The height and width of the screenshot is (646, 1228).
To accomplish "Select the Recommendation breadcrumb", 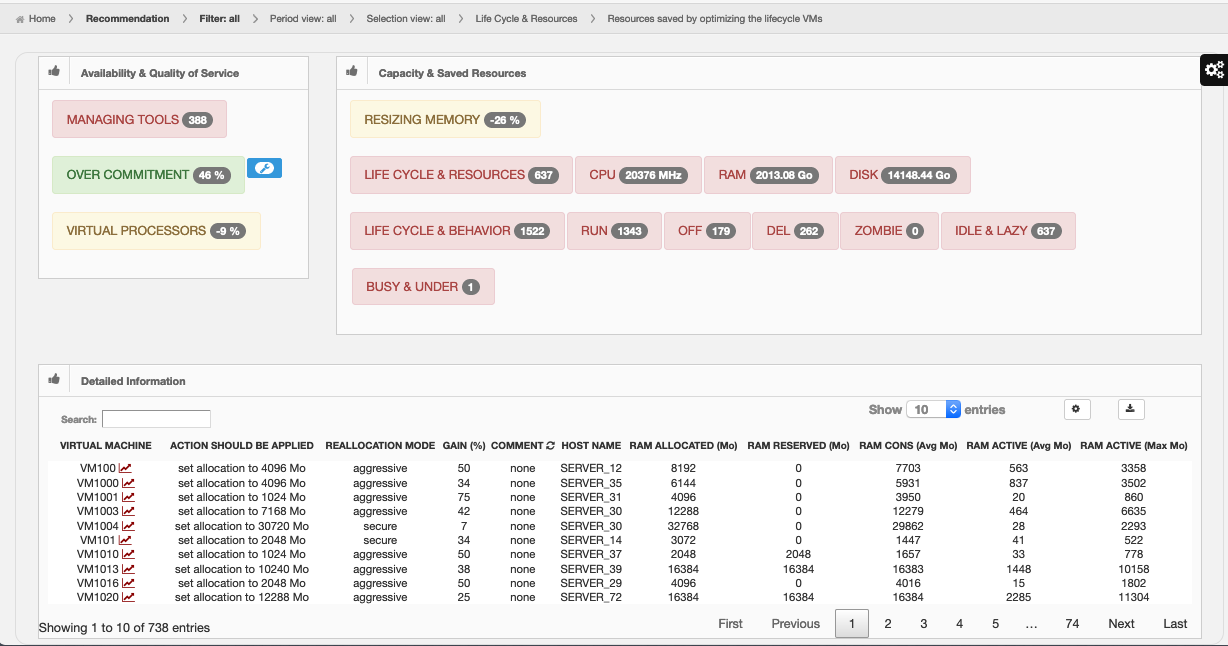I will (x=127, y=18).
